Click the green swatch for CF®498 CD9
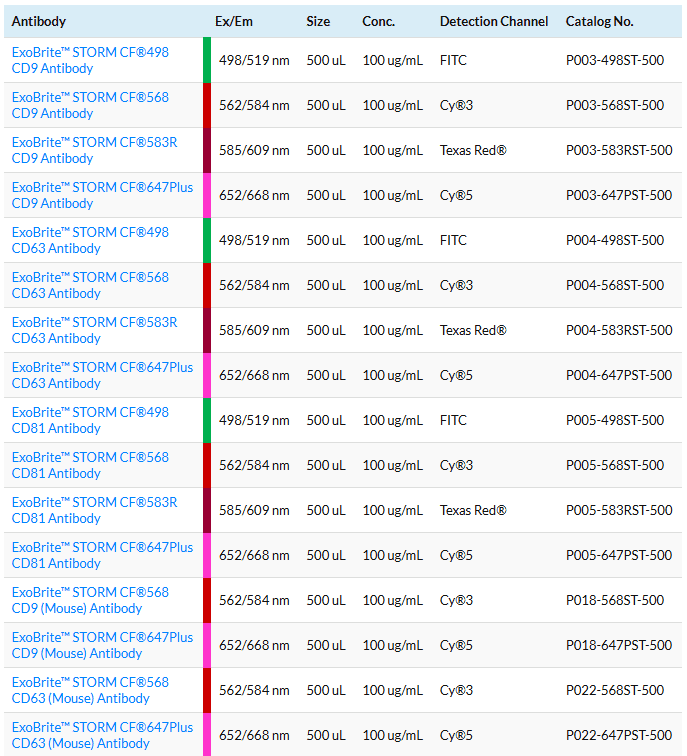Viewport: 687px width, 756px height. [207, 60]
